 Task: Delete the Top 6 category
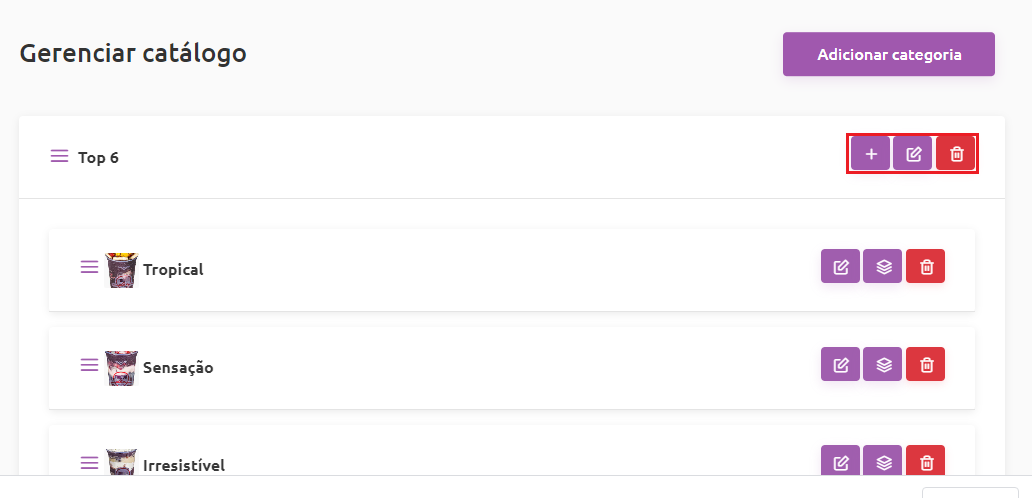click(x=956, y=154)
